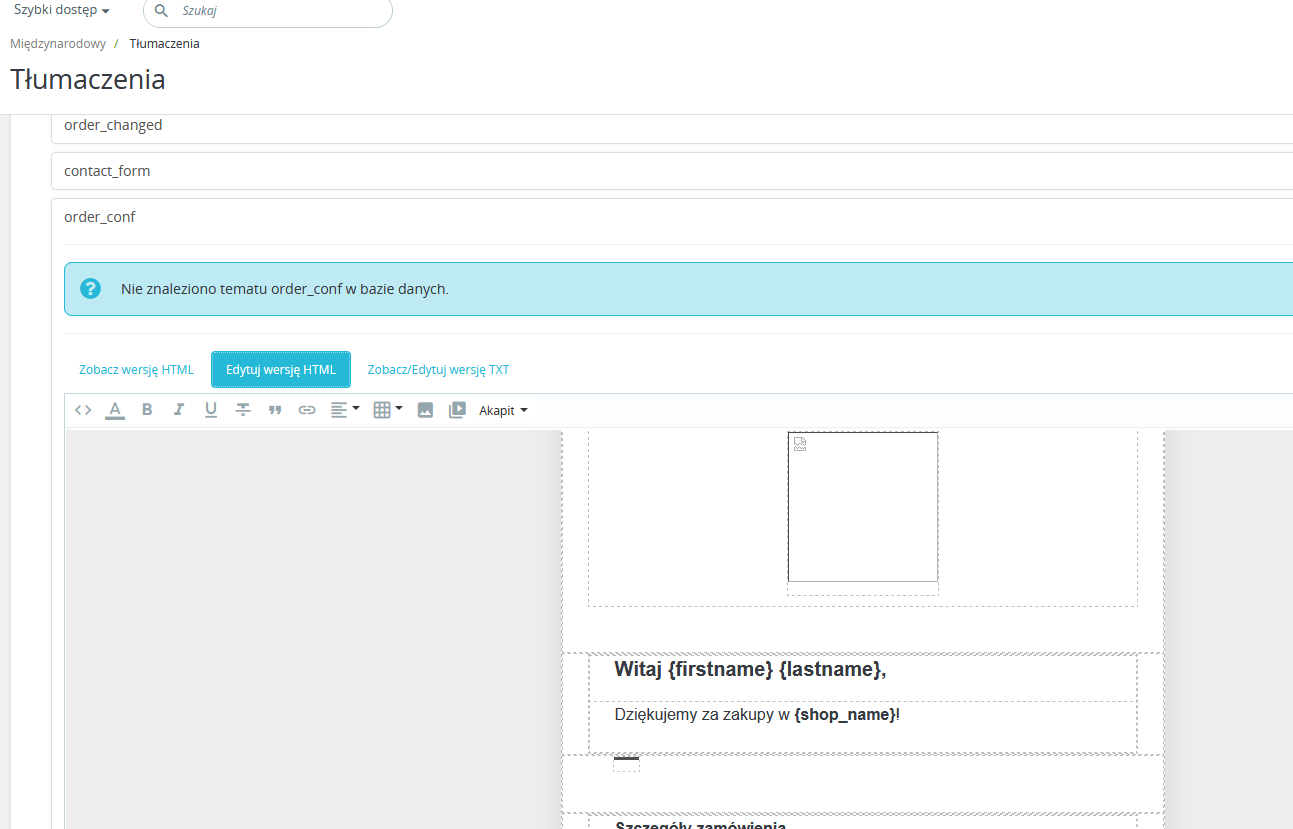The height and width of the screenshot is (829, 1293).
Task: Insert an image into the email
Action: click(425, 410)
